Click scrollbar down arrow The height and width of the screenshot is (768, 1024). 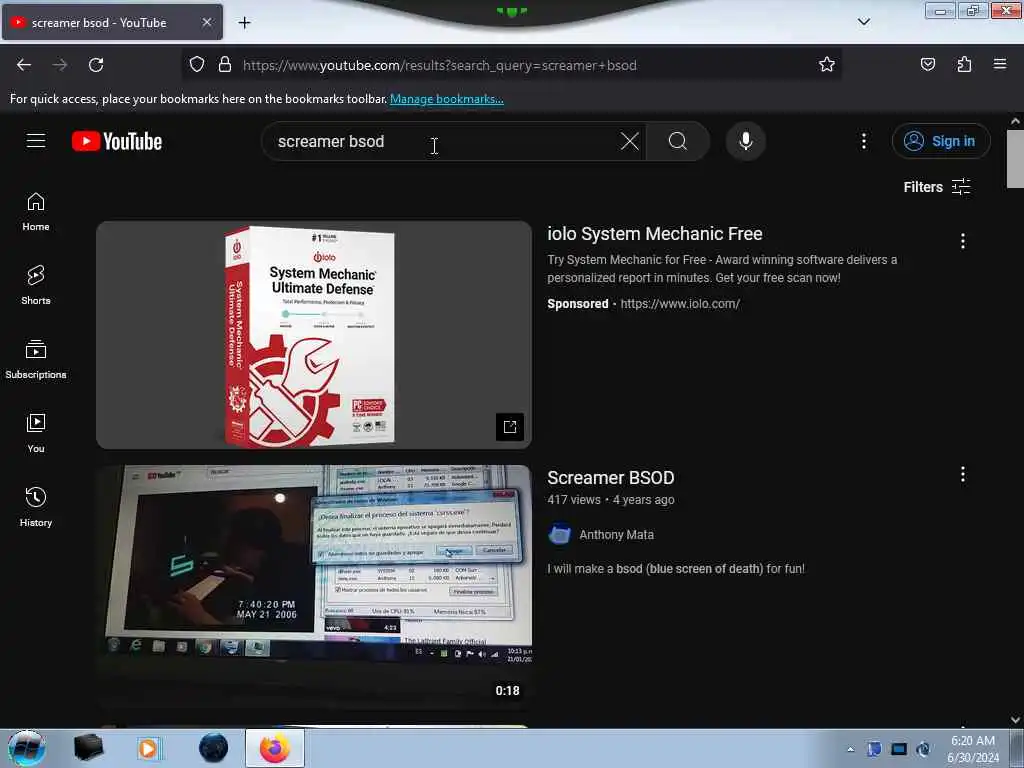[x=1015, y=720]
